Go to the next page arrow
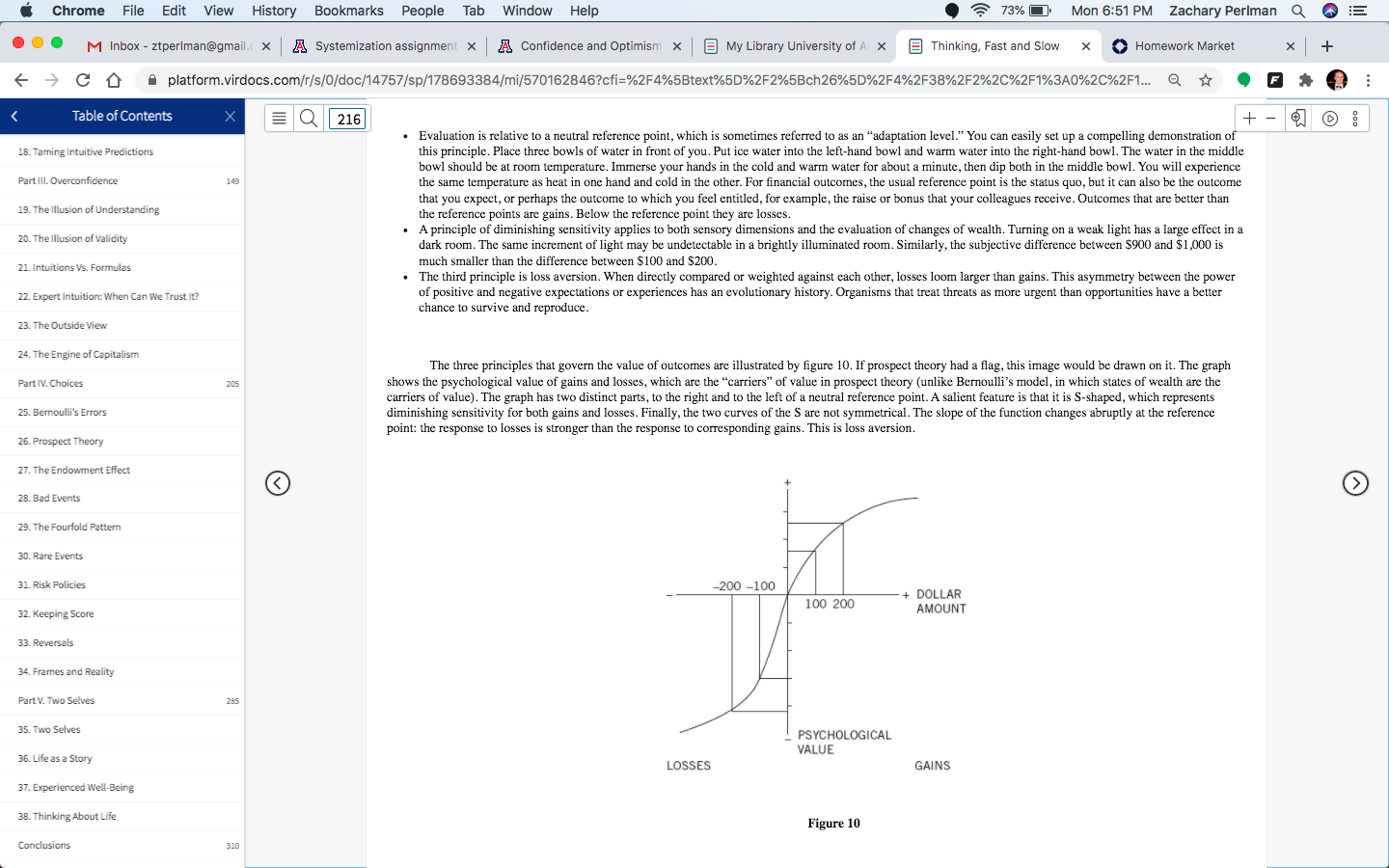This screenshot has height=868, width=1389. (1355, 483)
